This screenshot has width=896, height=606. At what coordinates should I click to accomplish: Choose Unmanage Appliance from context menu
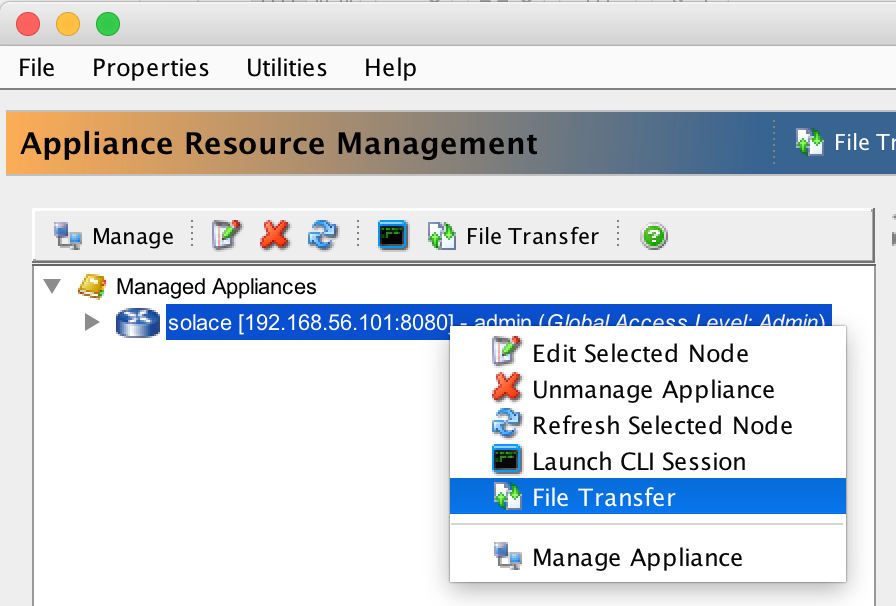tap(648, 389)
